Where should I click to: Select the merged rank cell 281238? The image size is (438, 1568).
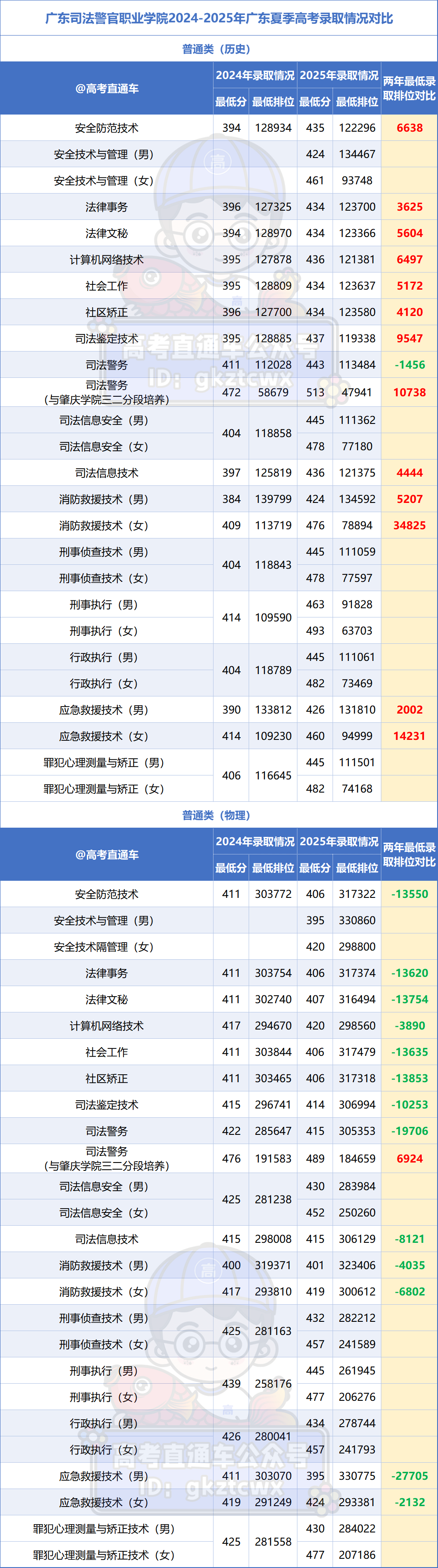click(273, 1200)
